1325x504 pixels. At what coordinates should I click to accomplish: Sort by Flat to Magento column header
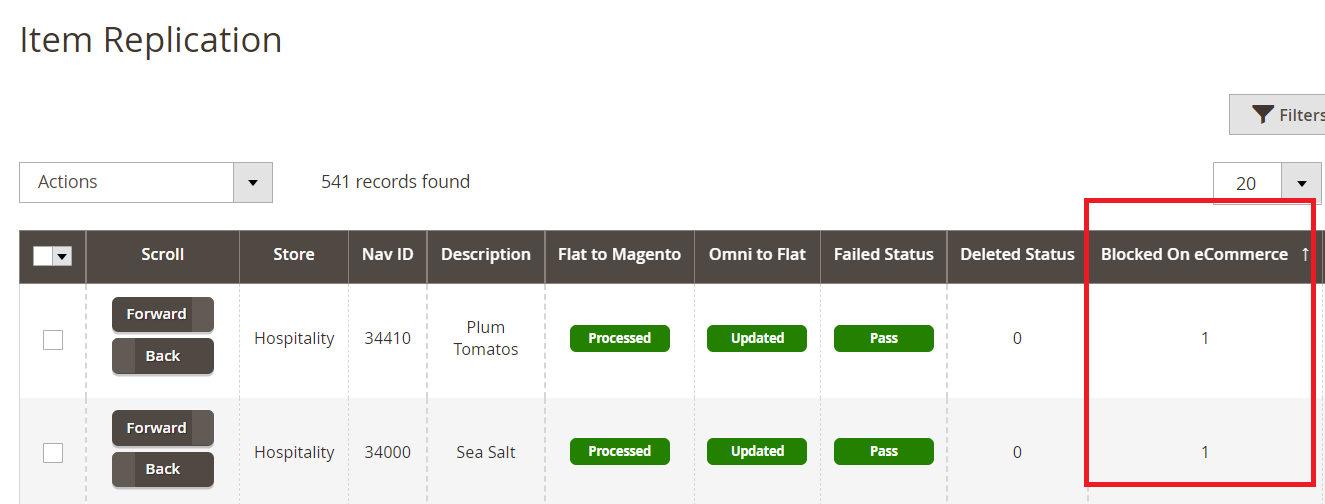[619, 254]
